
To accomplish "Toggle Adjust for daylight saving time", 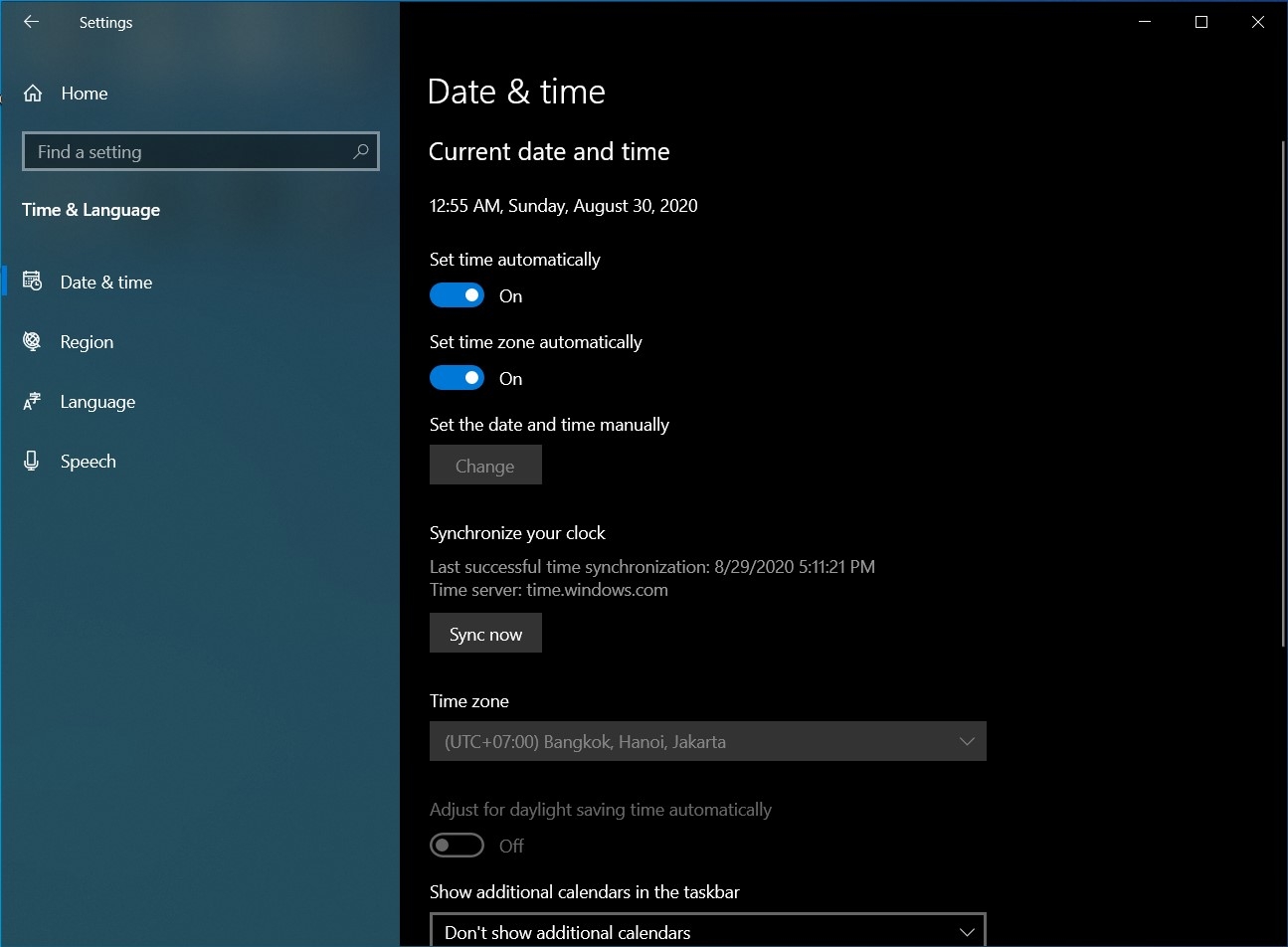I will [x=457, y=846].
